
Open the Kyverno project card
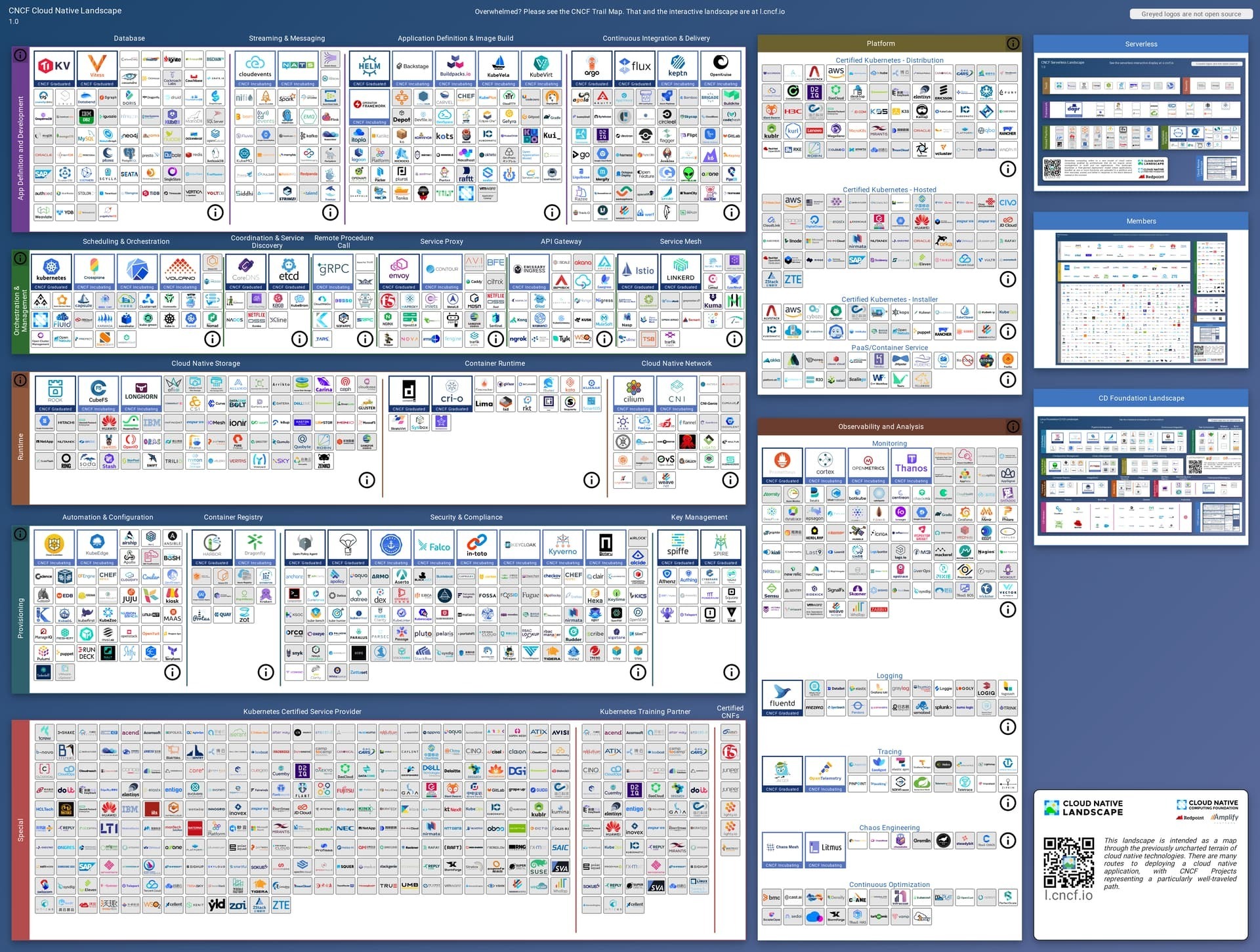[x=562, y=548]
